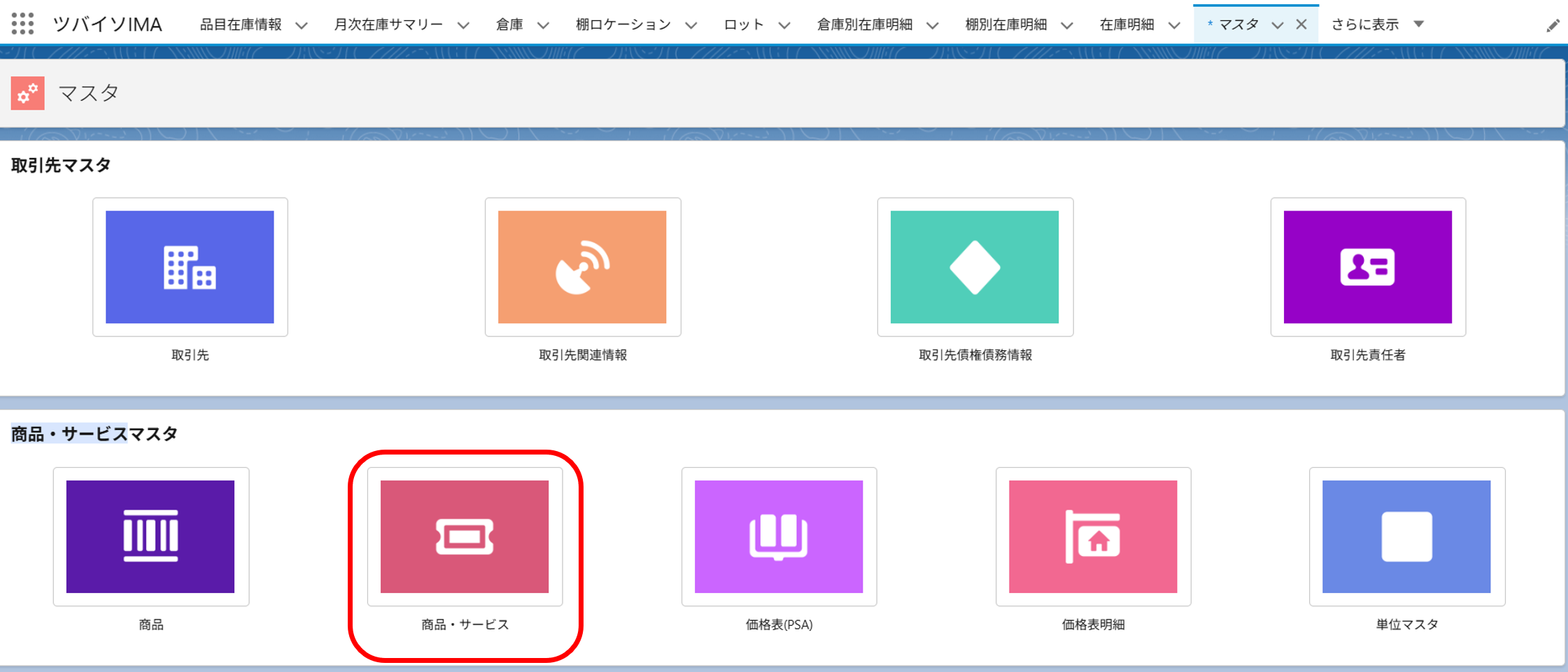1568x672 pixels.
Task: Open the 商品 barcode tile
Action: 150,536
